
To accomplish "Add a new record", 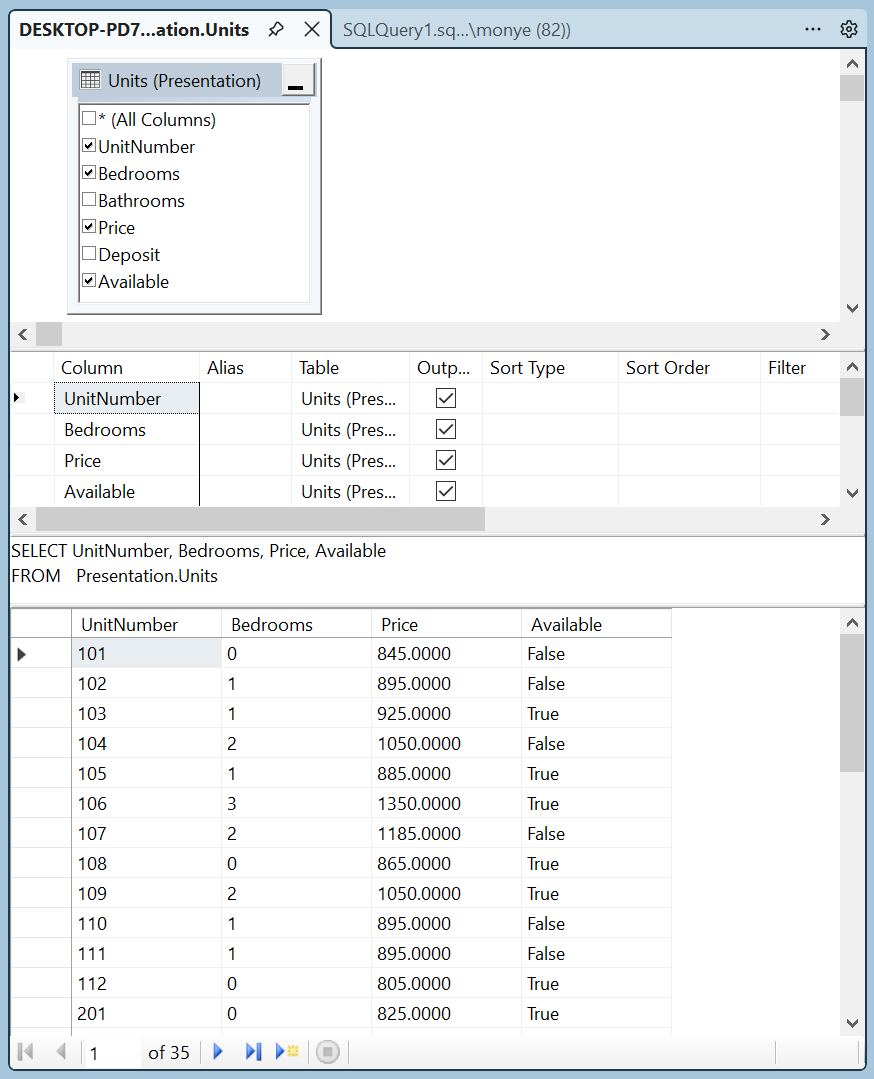I will 287,1052.
